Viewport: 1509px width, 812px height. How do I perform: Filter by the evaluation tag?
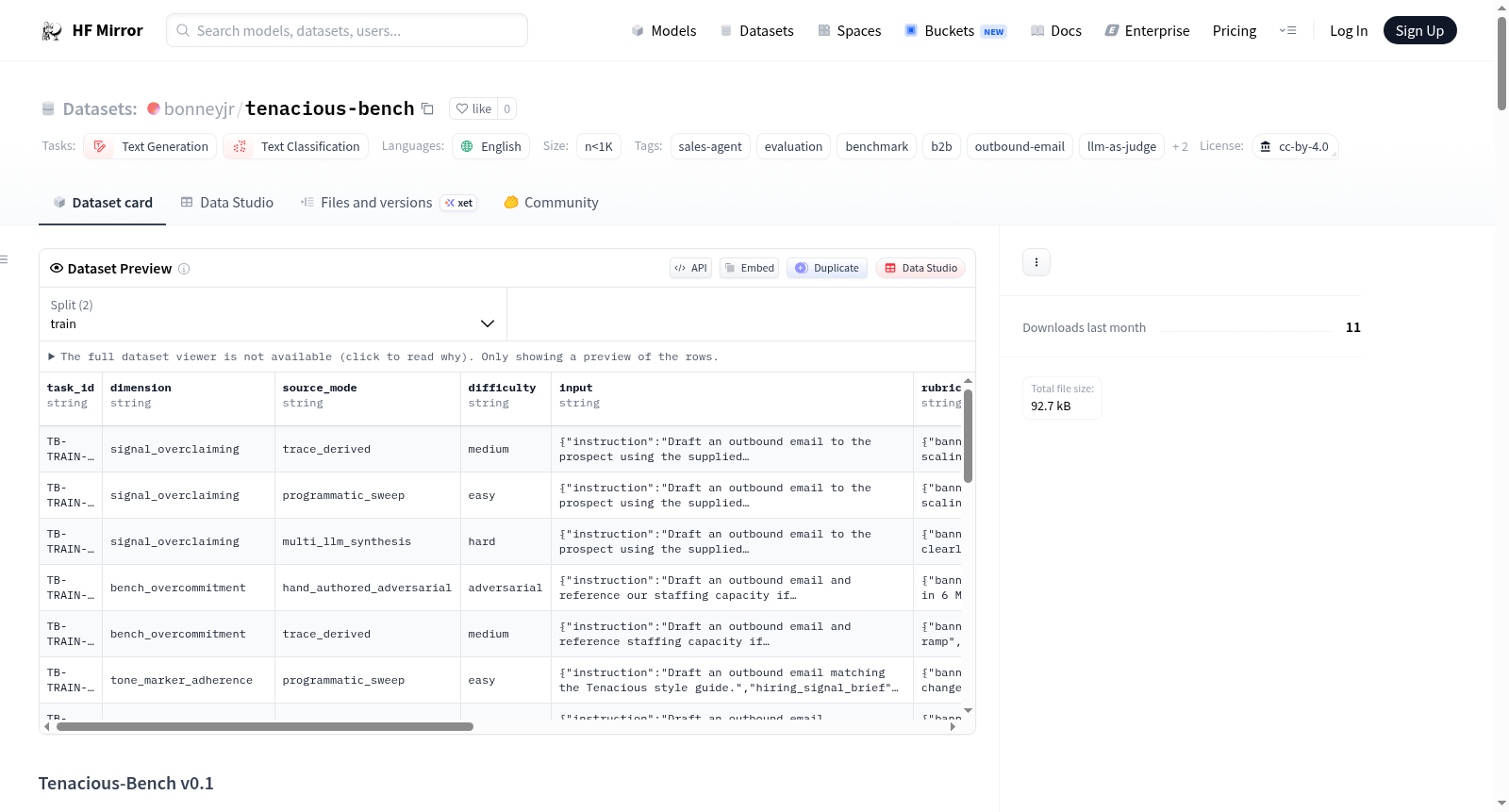click(x=793, y=146)
